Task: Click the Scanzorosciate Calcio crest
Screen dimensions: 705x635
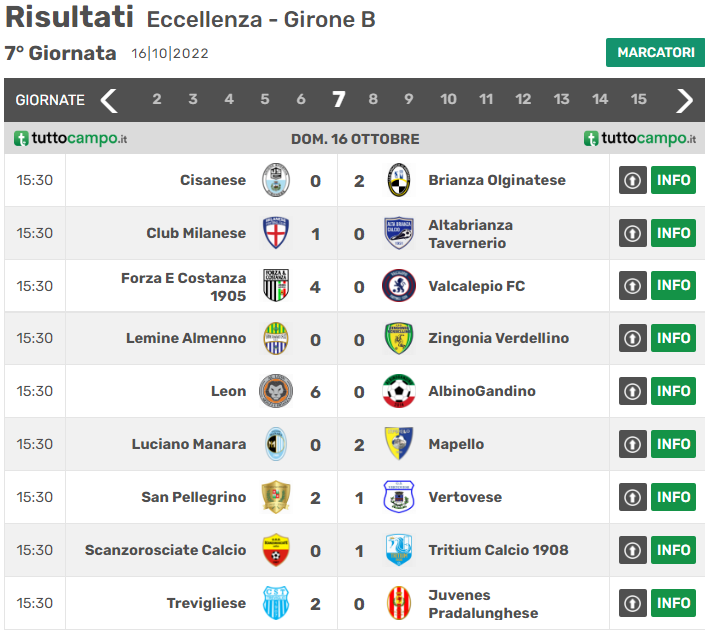Action: [276, 550]
